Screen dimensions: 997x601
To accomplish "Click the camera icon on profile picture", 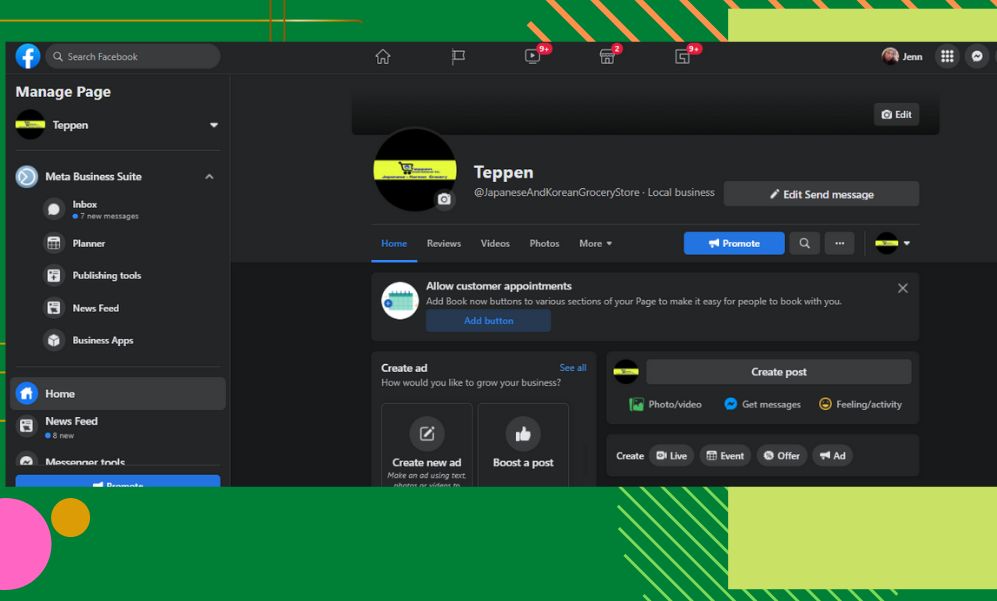I will (444, 200).
